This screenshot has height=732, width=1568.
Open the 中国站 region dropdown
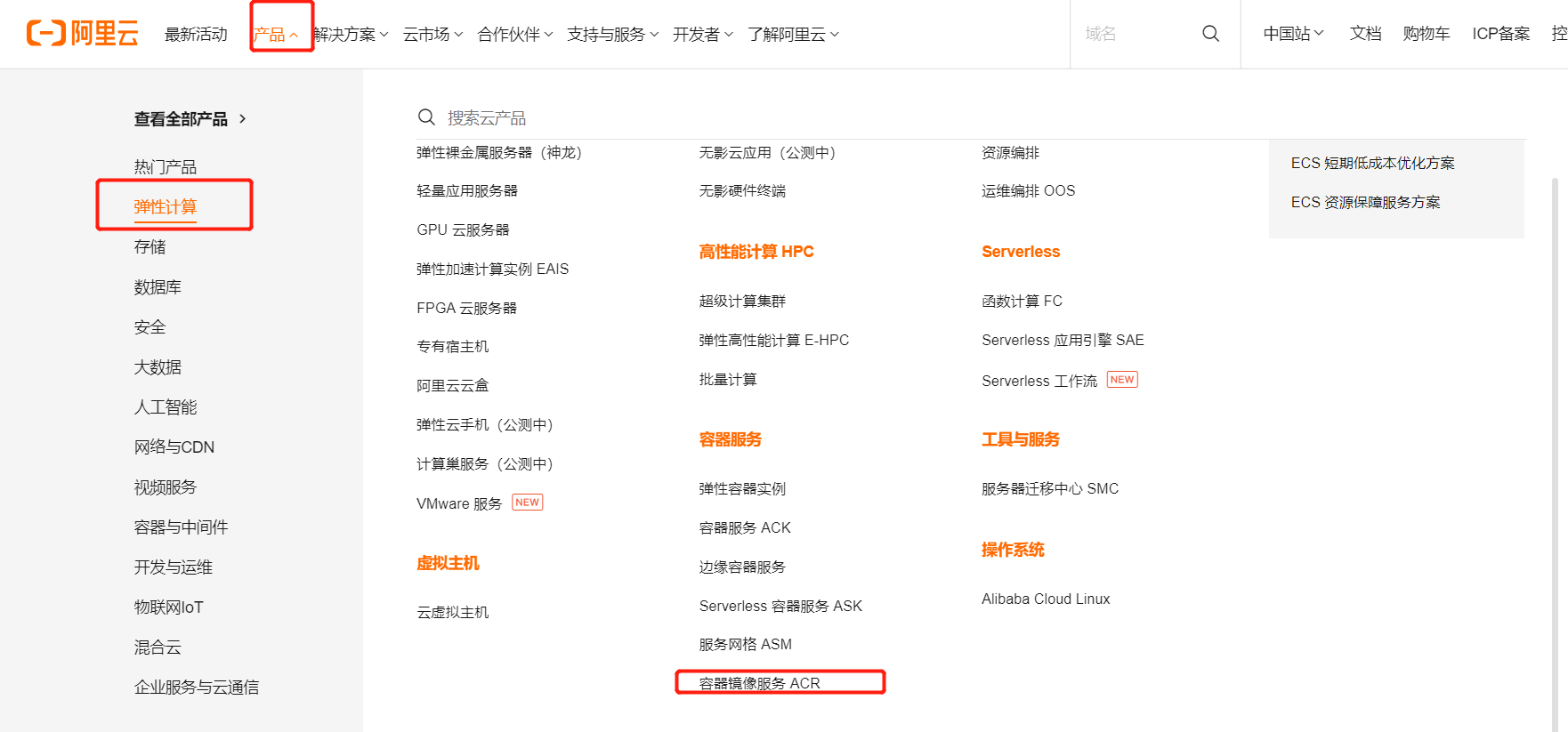coord(1294,34)
